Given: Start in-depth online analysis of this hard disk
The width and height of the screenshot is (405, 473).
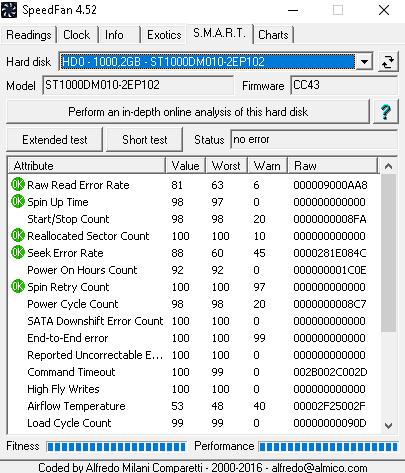Looking at the screenshot, I should (188, 112).
